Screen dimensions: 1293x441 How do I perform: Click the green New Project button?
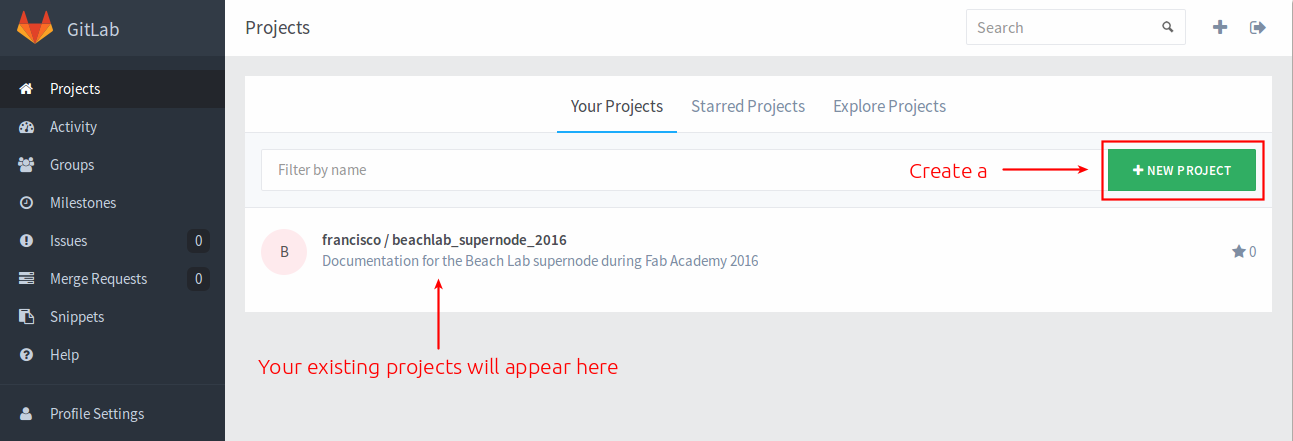pyautogui.click(x=1182, y=170)
